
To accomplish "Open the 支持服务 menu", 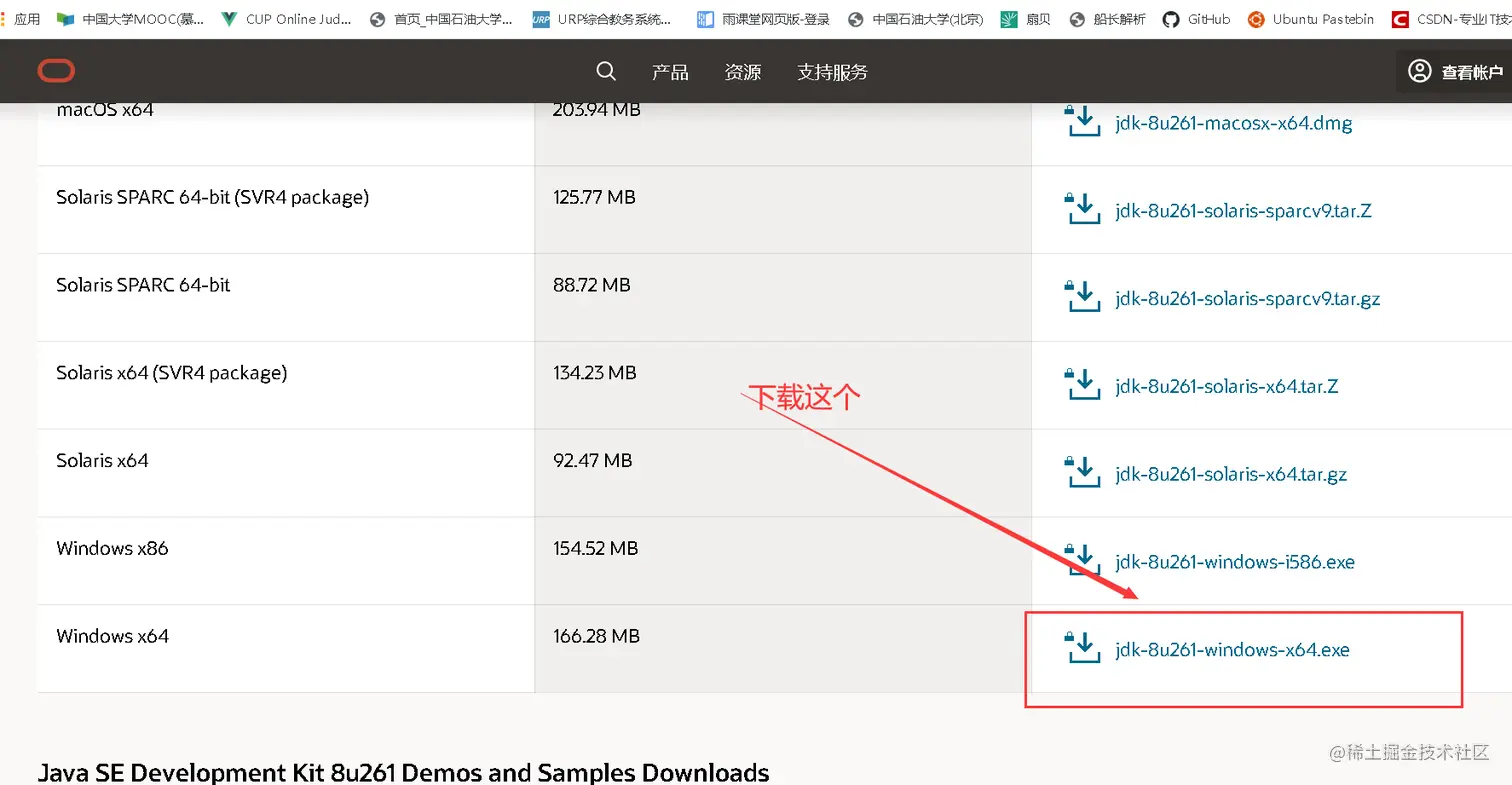I will click(x=832, y=72).
